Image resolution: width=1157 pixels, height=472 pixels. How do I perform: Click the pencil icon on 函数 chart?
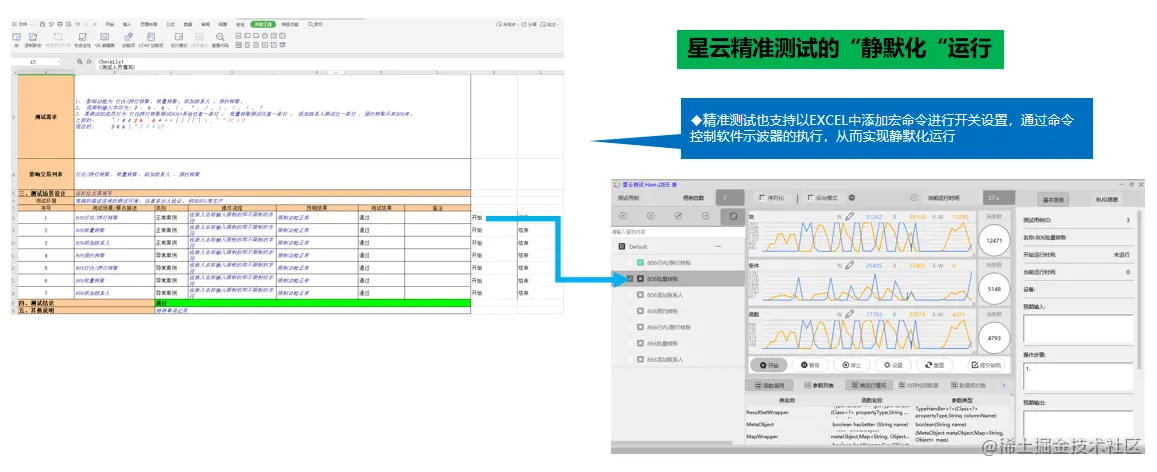pos(850,314)
